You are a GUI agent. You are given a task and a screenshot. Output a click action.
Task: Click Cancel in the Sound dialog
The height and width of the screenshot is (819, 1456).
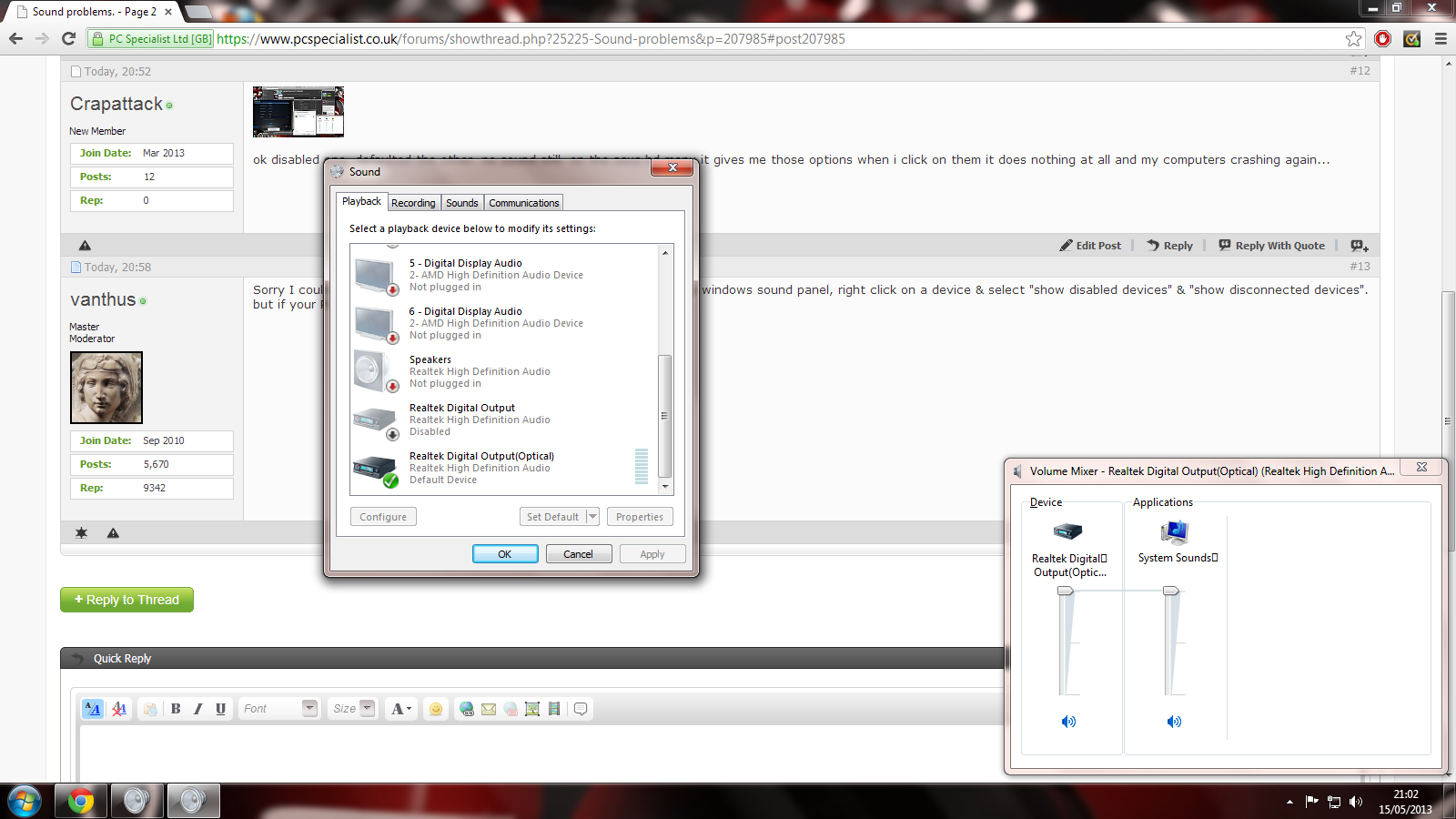[579, 554]
